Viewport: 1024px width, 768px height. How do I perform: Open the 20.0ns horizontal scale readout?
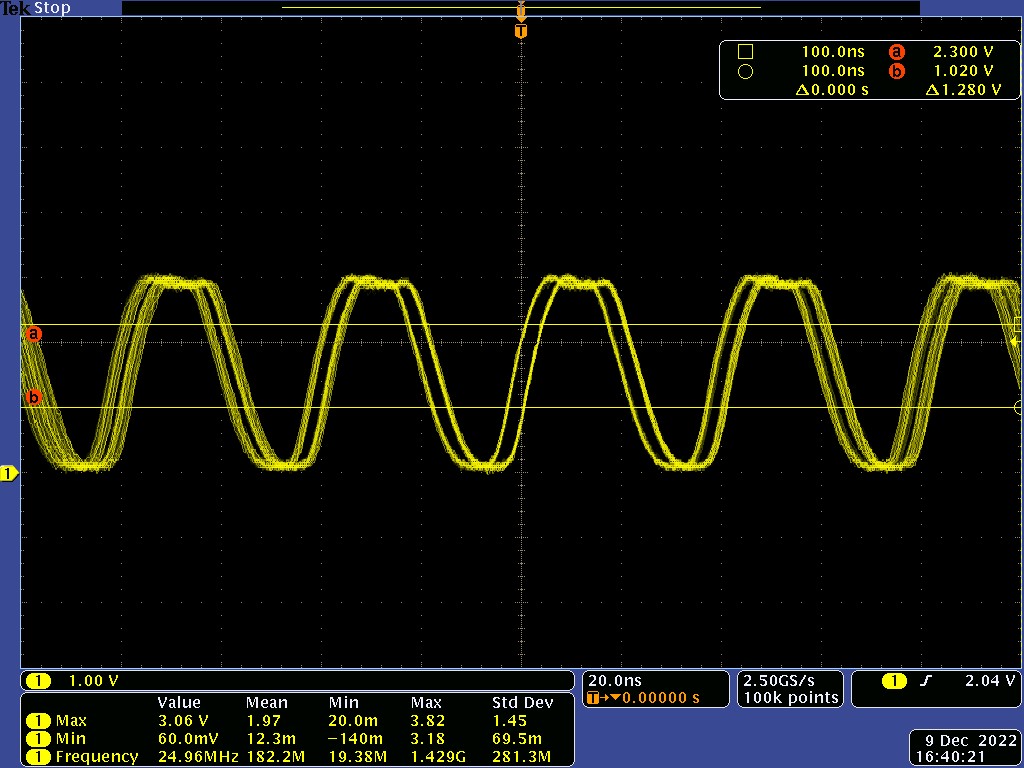(615, 679)
